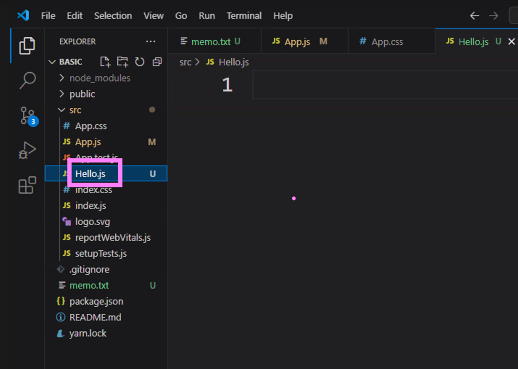
Task: Open the Terminal menu
Action: point(244,16)
